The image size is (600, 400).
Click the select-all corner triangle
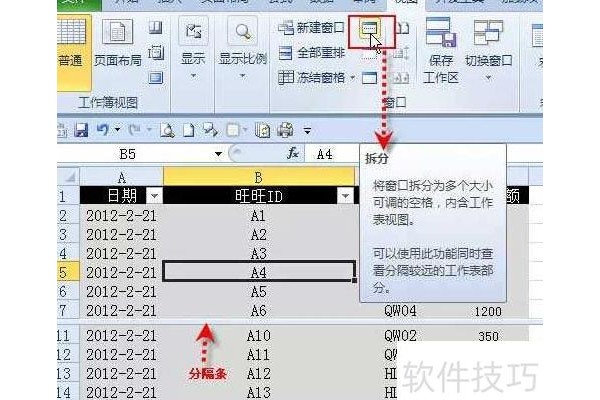point(69,178)
